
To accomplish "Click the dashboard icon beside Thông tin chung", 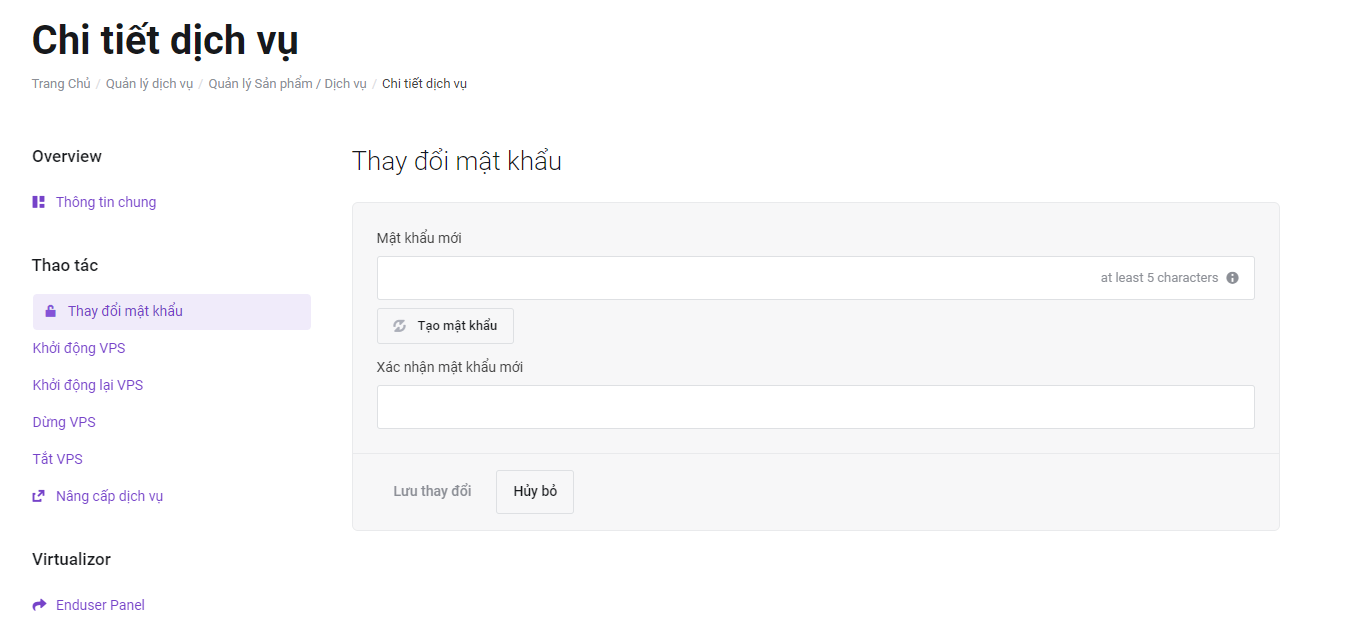I will [x=39, y=202].
